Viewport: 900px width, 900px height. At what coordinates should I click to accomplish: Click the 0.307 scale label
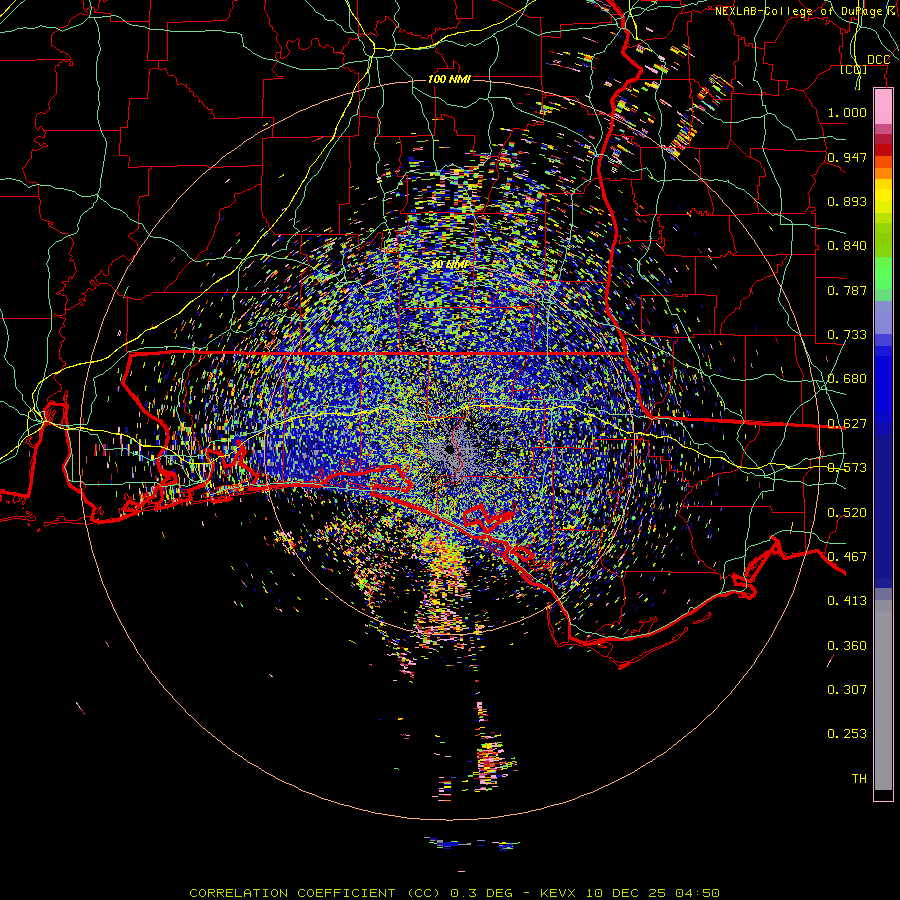[x=847, y=690]
